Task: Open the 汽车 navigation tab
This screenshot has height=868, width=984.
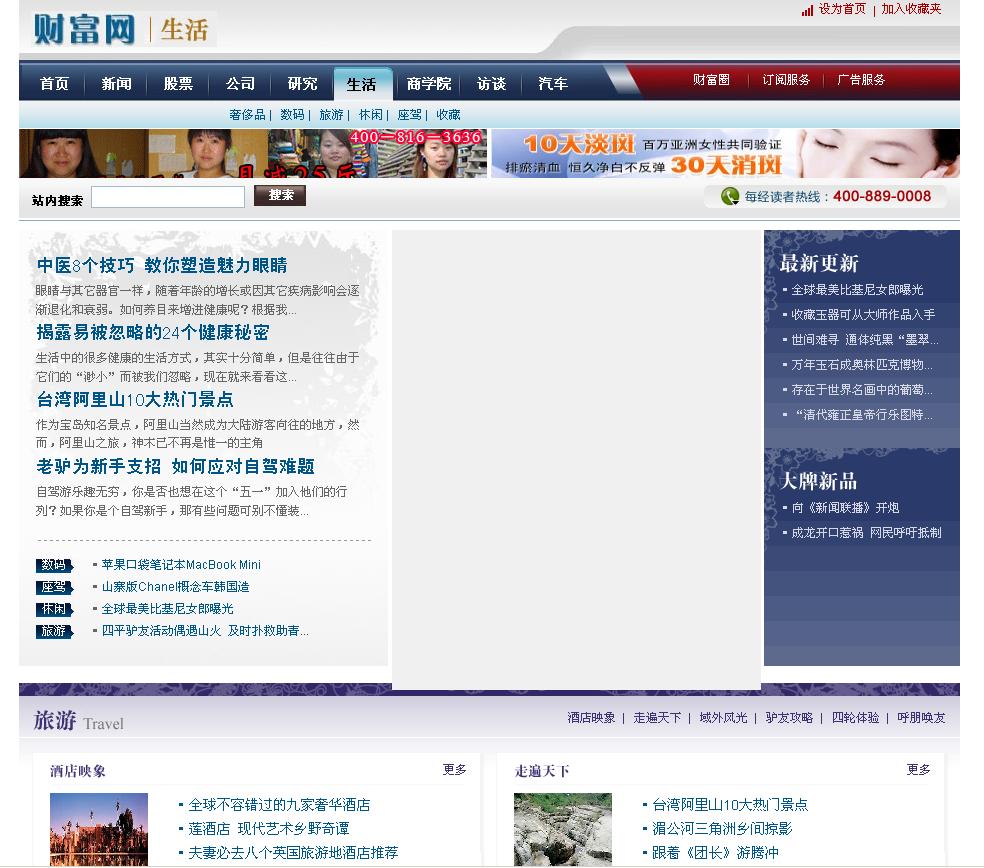Action: 553,83
